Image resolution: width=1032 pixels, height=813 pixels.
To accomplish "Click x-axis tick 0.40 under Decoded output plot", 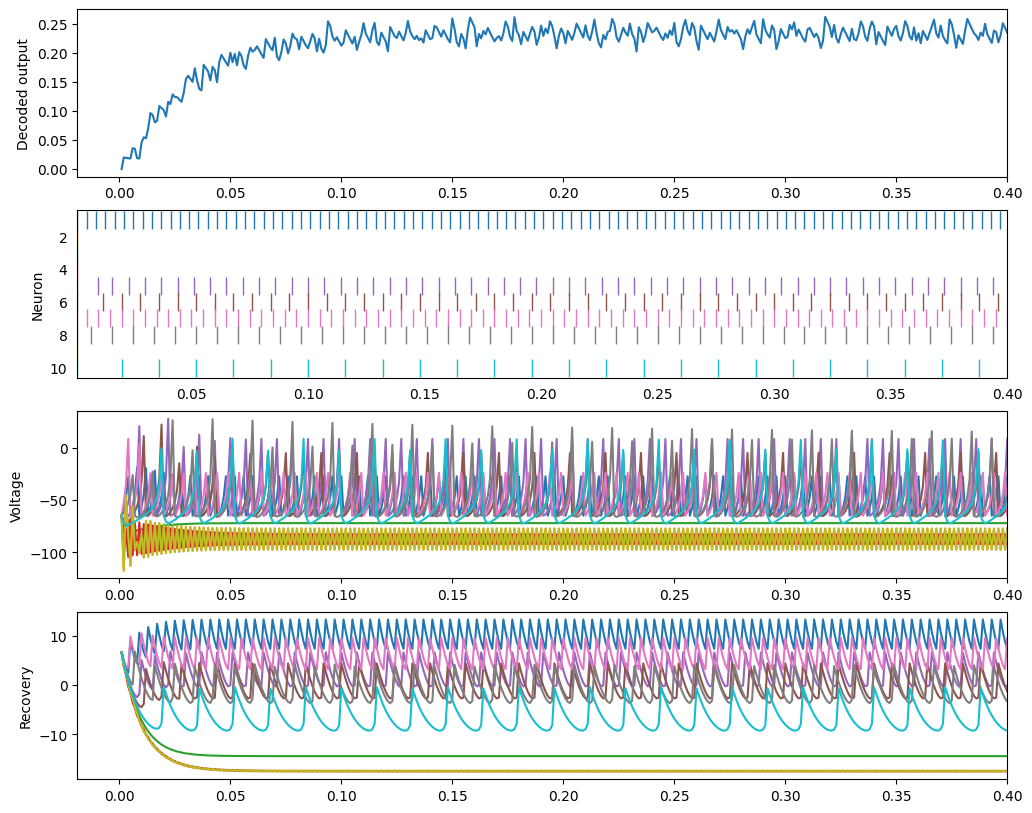I will point(1007,194).
